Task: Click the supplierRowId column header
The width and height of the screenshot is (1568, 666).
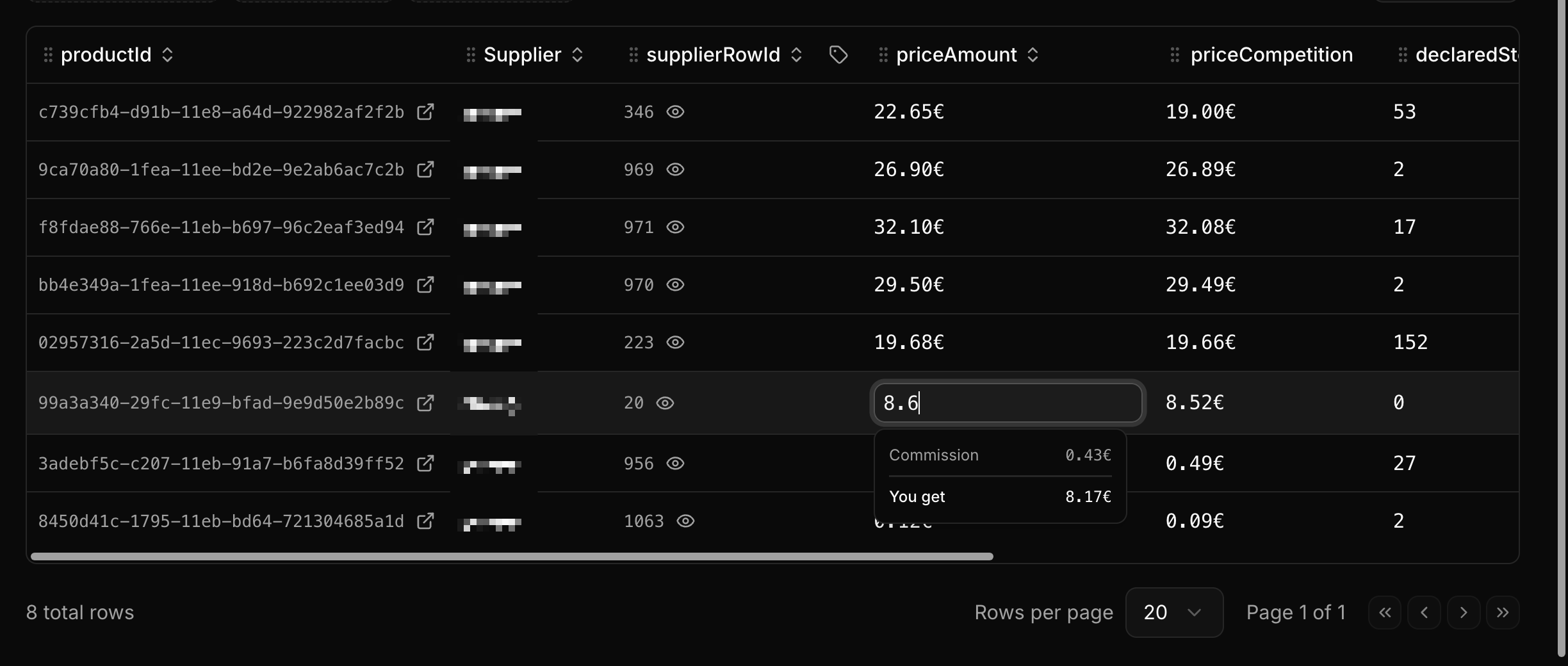Action: (713, 55)
